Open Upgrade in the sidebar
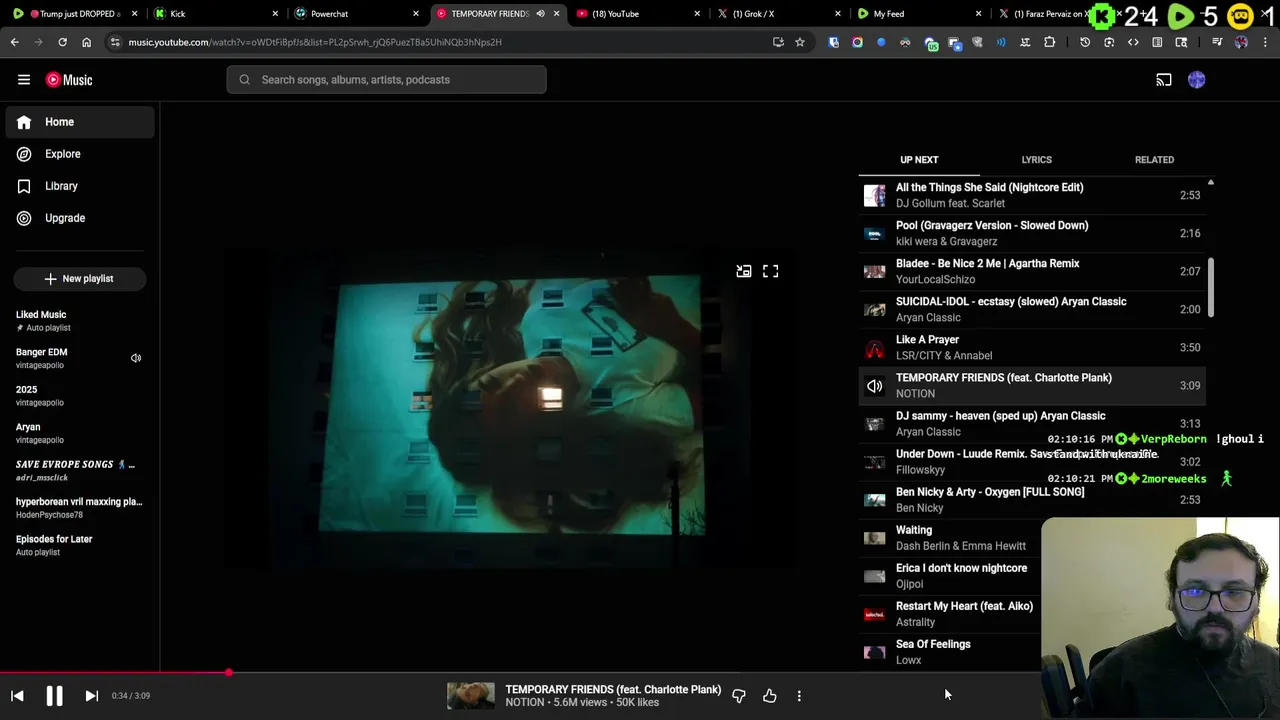Screen dimensions: 1280x720 click(80, 218)
